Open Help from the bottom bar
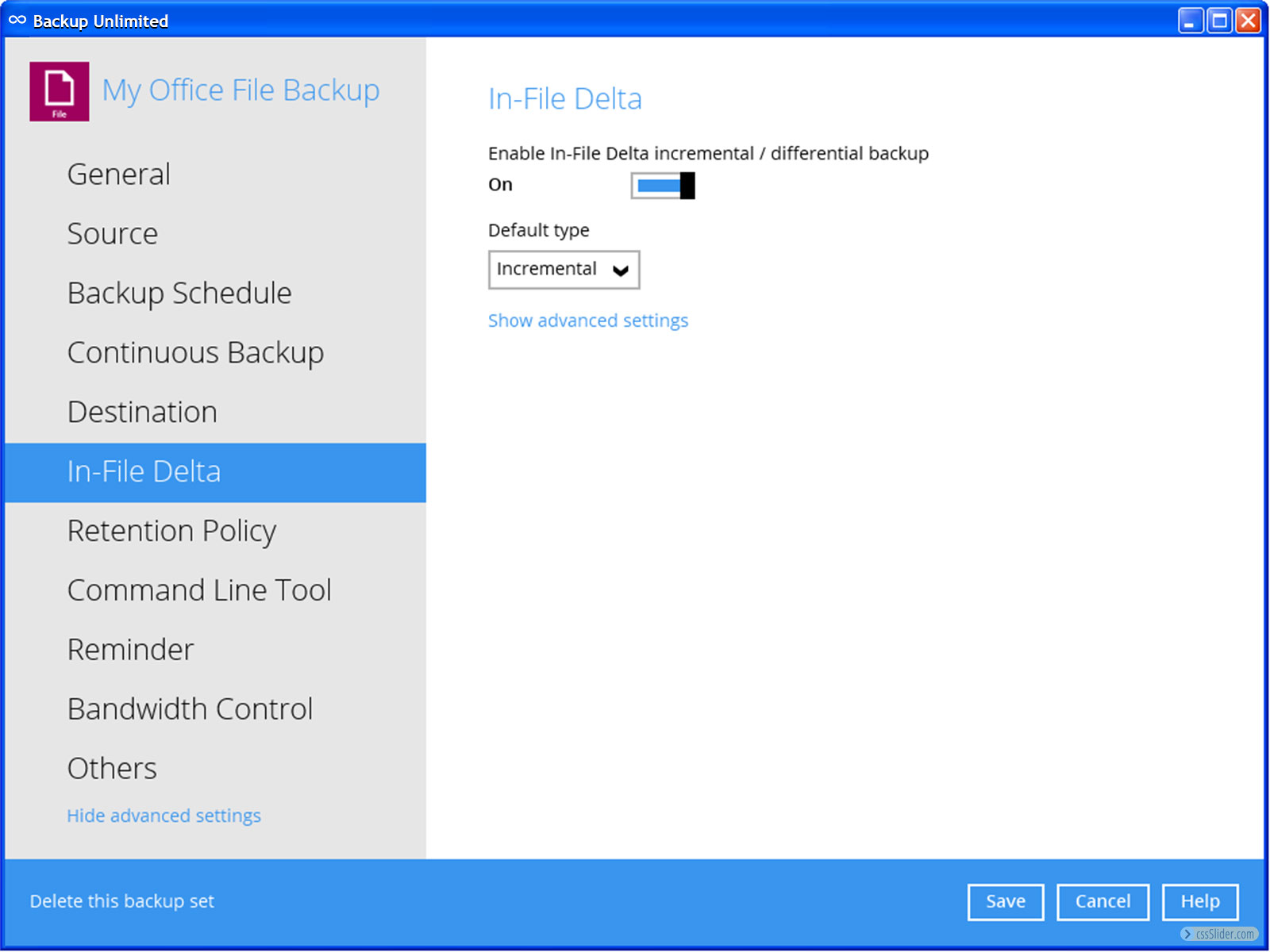 point(1199,902)
